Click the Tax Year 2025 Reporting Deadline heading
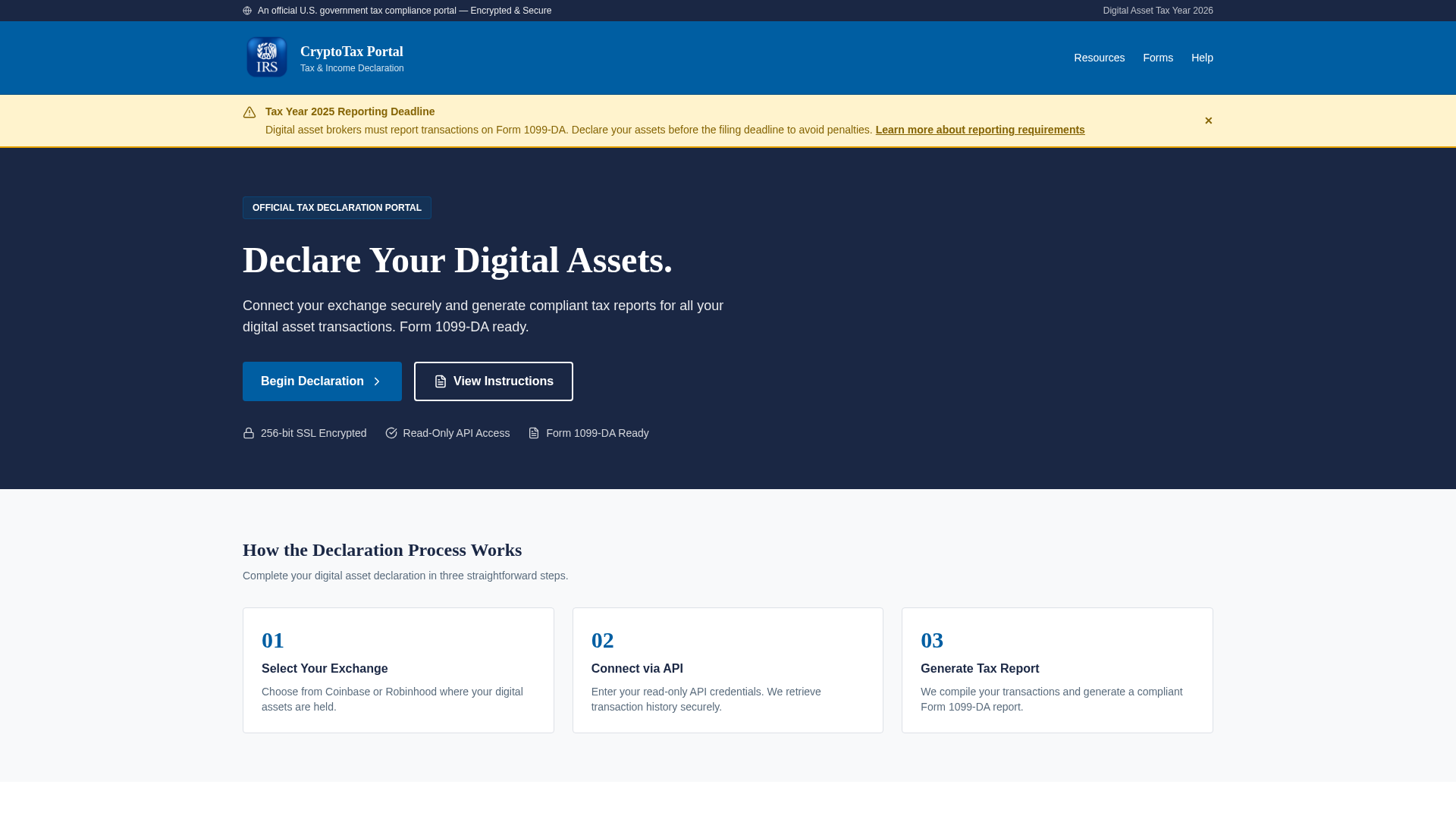The image size is (1456, 819). click(350, 111)
